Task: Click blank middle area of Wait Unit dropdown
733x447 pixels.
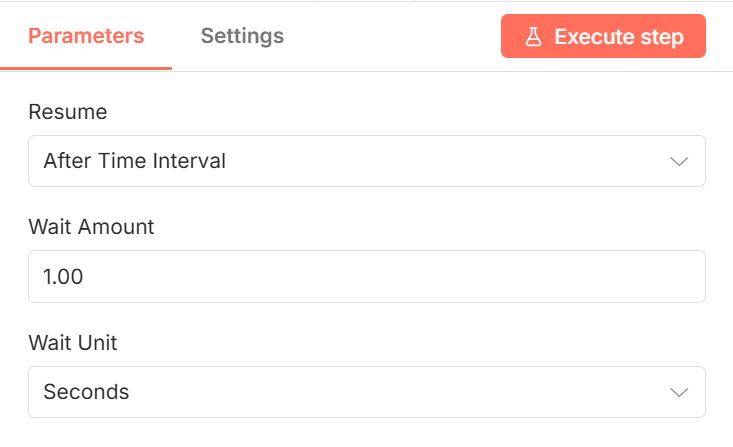Action: (x=400, y=392)
